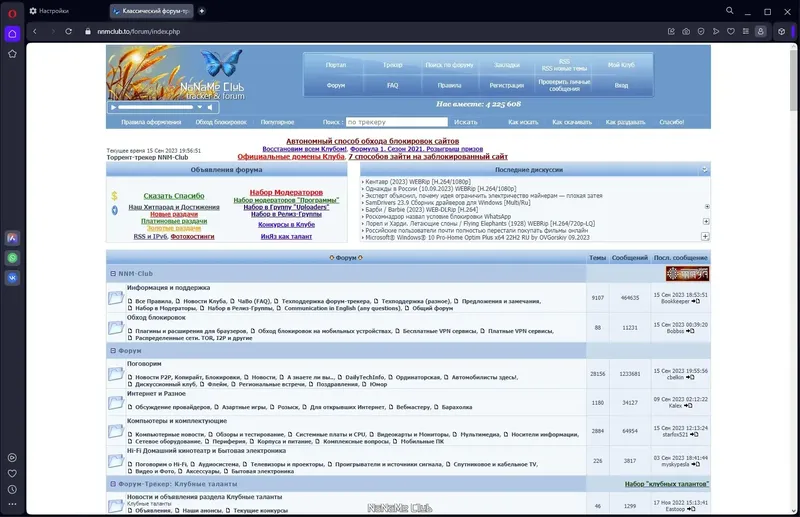Open audio player dropdown arrow
The image size is (800, 517).
[200, 107]
